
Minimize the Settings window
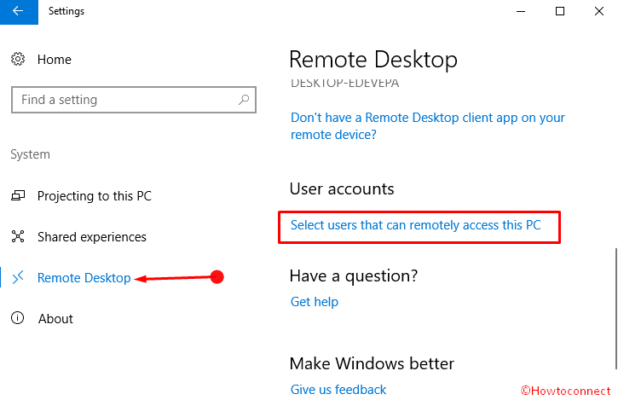tap(521, 11)
